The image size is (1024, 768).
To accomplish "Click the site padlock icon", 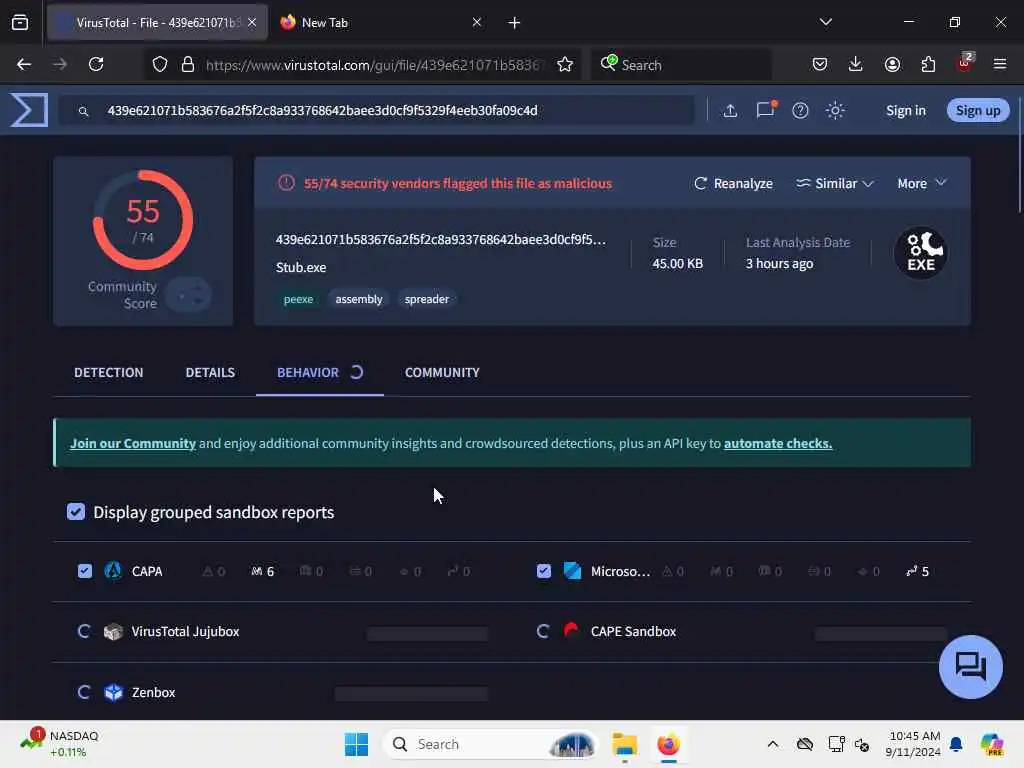I will 188,65.
